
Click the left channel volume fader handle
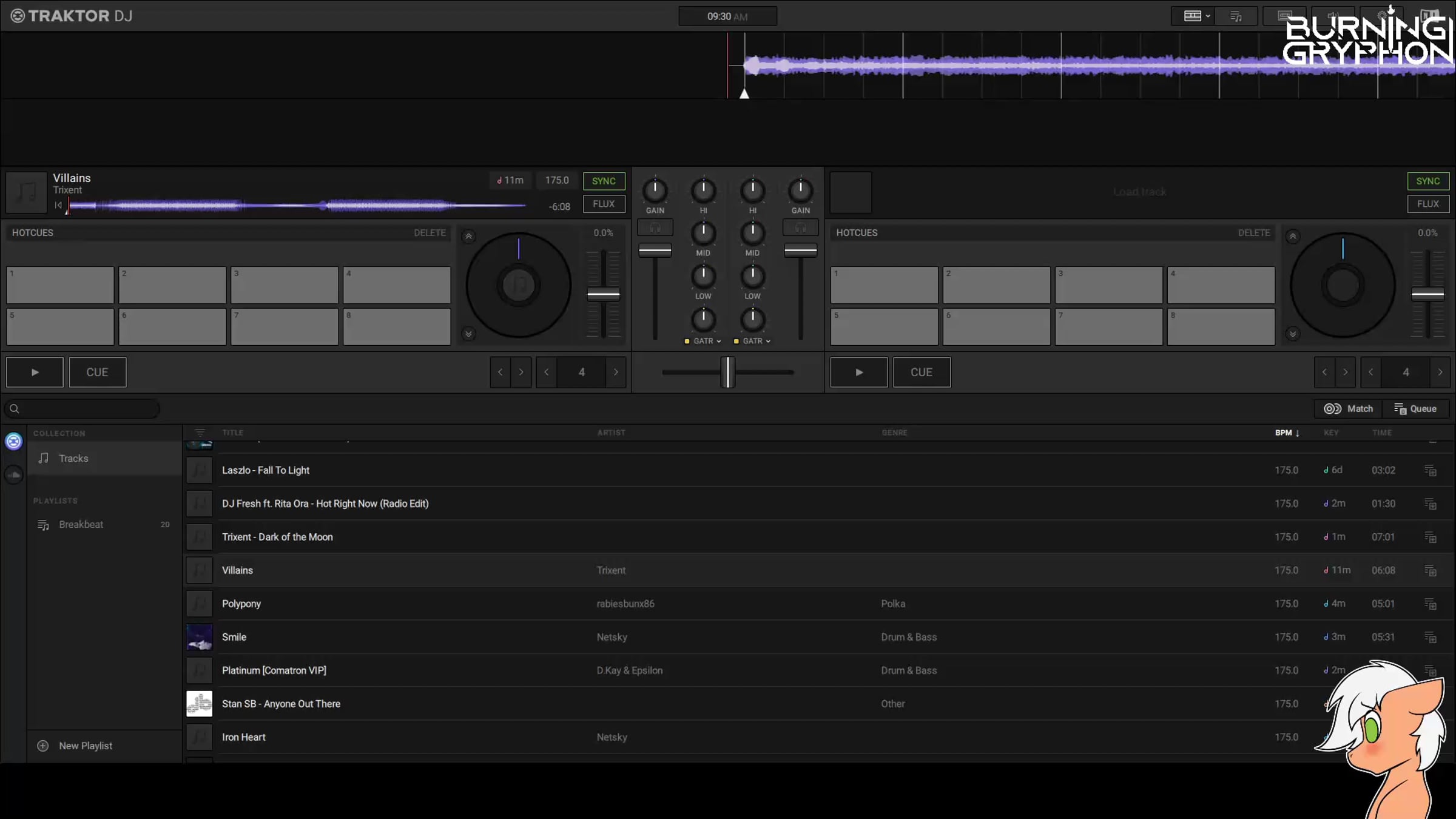(x=655, y=250)
